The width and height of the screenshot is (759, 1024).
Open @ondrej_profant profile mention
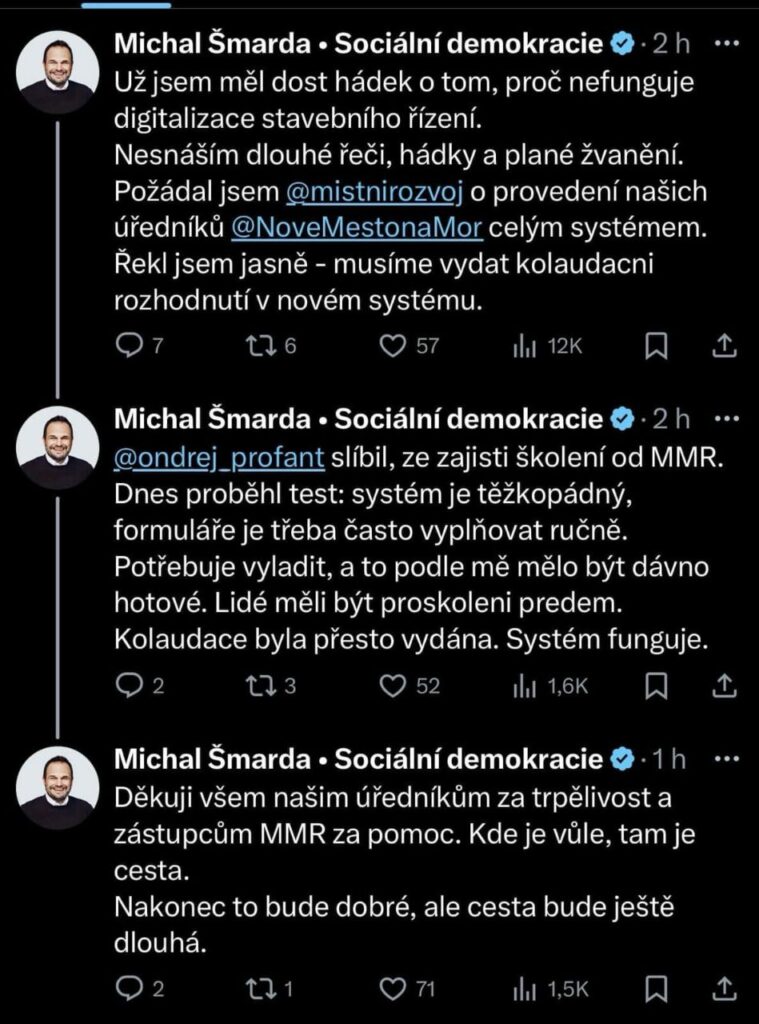(x=219, y=458)
